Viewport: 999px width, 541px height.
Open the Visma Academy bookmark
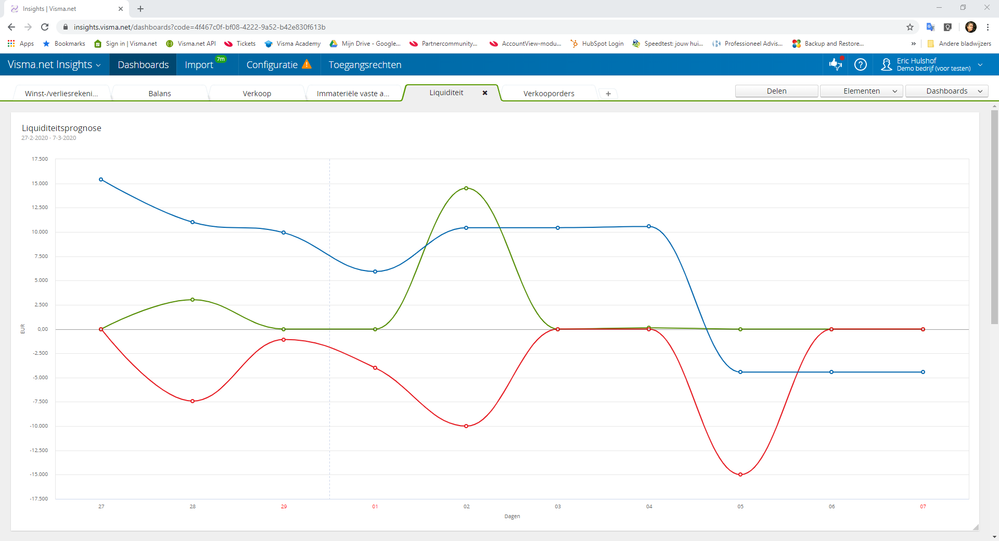pyautogui.click(x=292, y=43)
